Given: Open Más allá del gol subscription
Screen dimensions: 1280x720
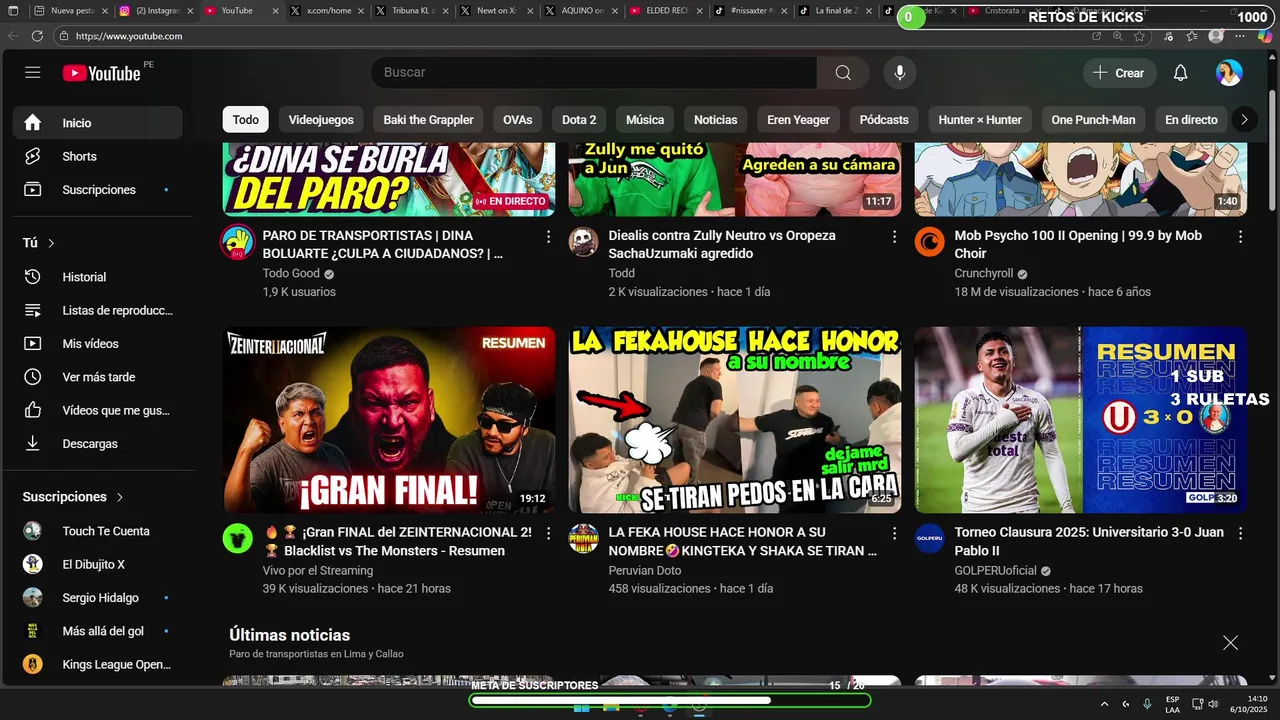Looking at the screenshot, I should 98,631.
